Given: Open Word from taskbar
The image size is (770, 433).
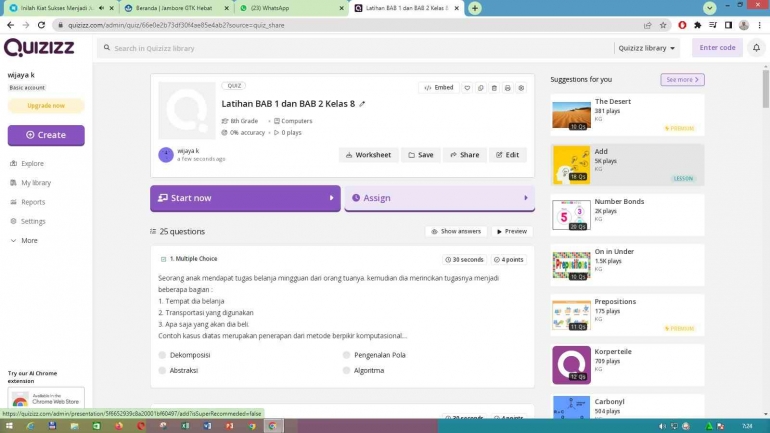Looking at the screenshot, I should 207,426.
